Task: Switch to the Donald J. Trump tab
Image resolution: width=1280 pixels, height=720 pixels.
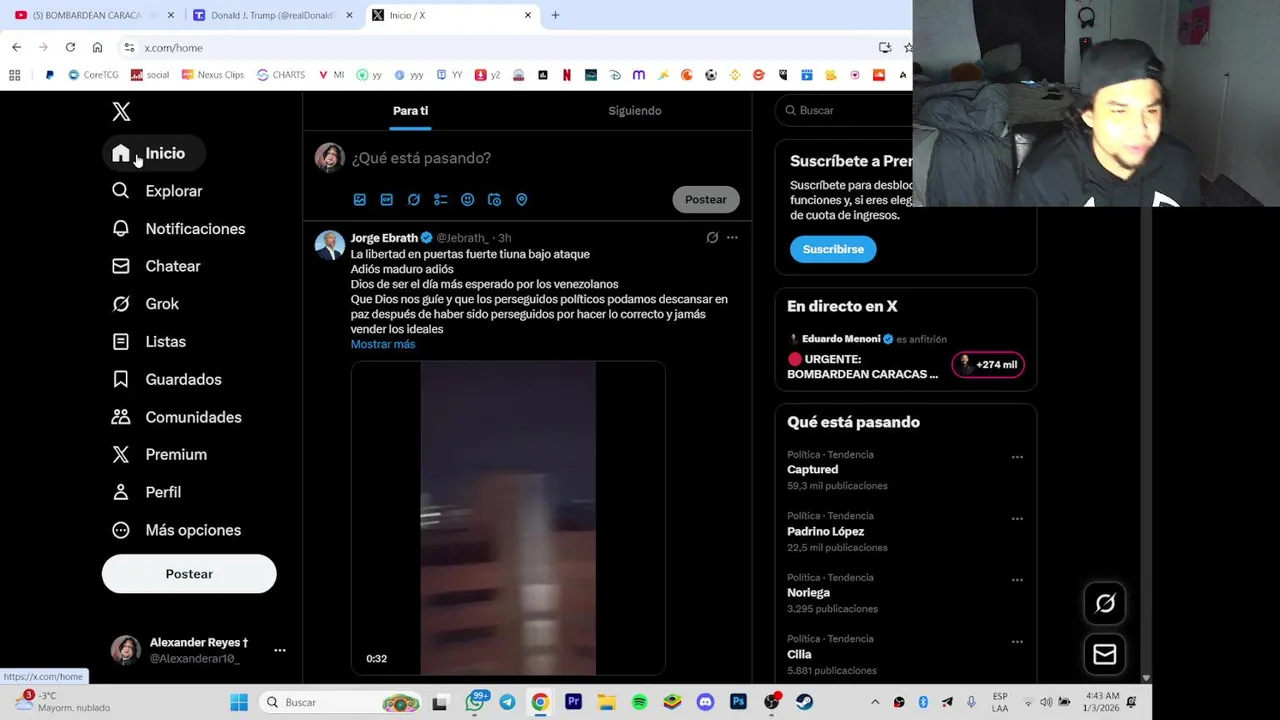Action: point(271,15)
